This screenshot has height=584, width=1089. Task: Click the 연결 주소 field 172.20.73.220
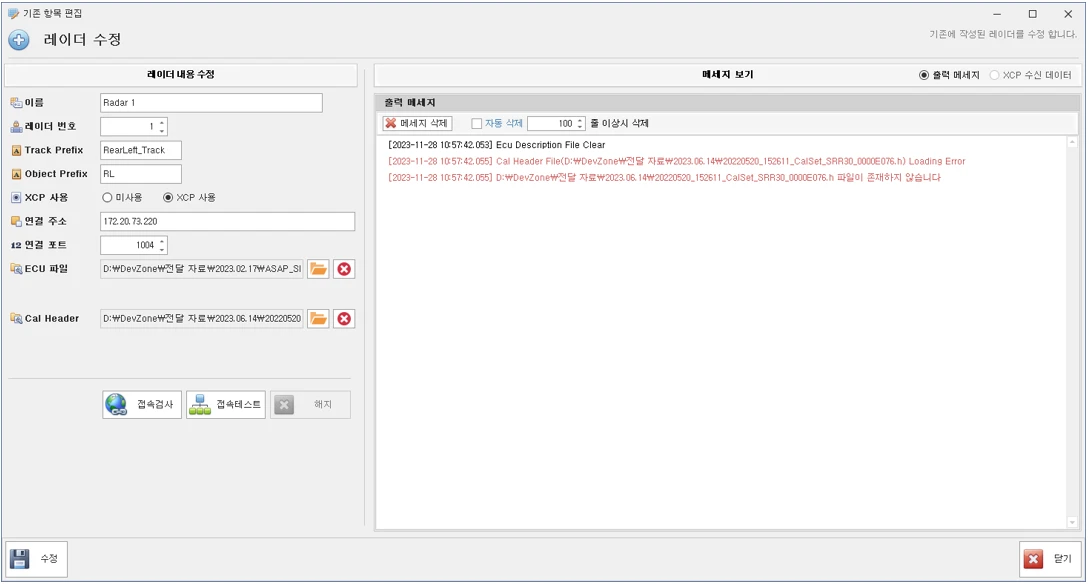227,222
